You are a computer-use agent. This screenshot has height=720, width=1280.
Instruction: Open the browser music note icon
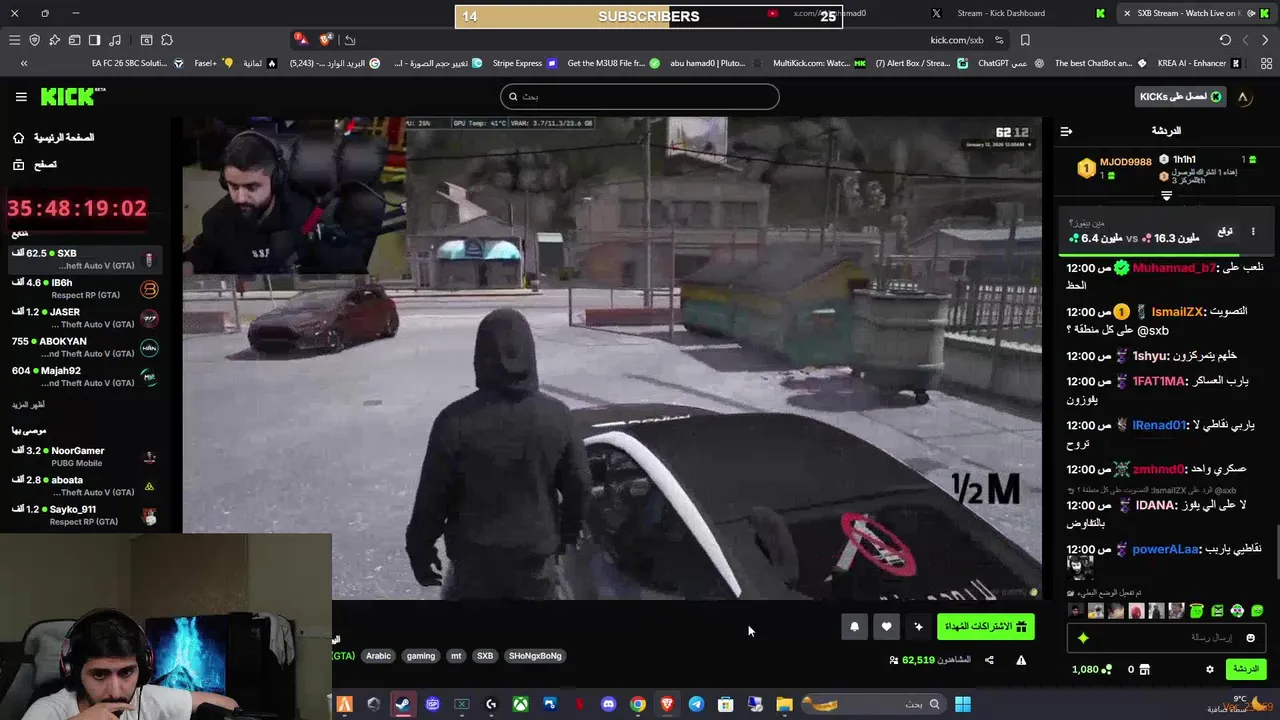coord(115,40)
